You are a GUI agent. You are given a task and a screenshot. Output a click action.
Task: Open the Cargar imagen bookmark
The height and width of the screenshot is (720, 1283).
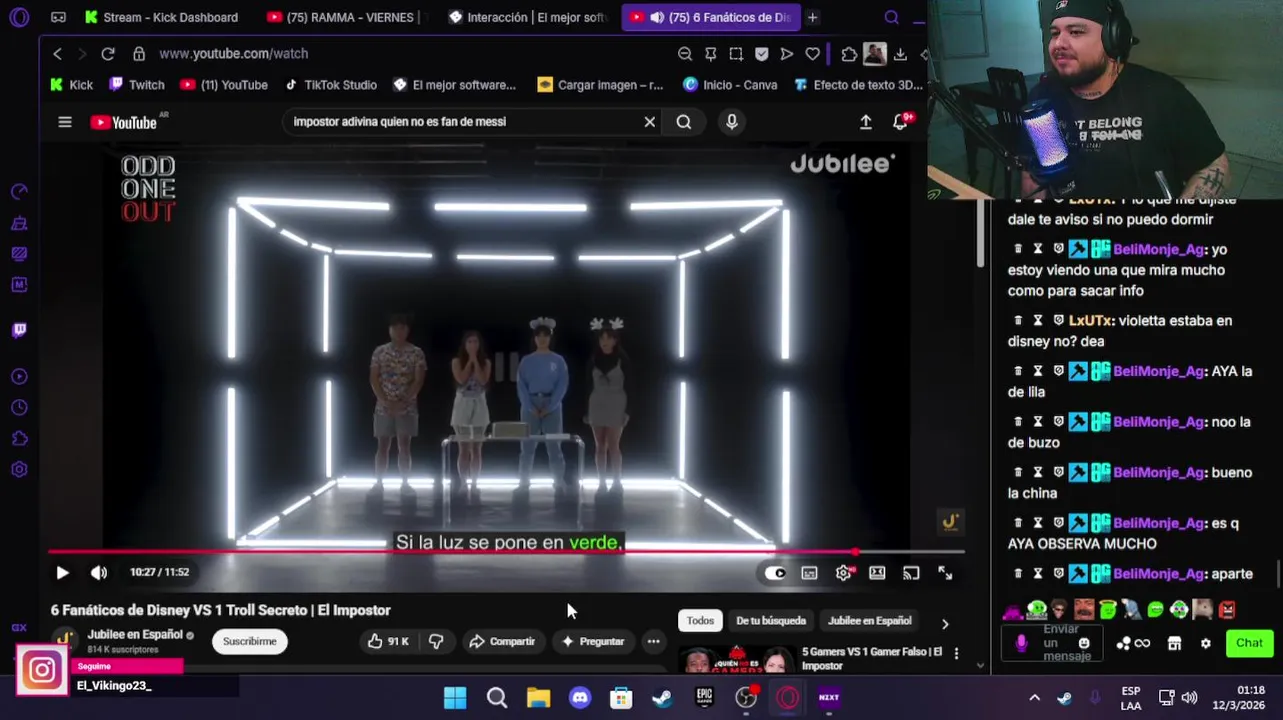600,85
